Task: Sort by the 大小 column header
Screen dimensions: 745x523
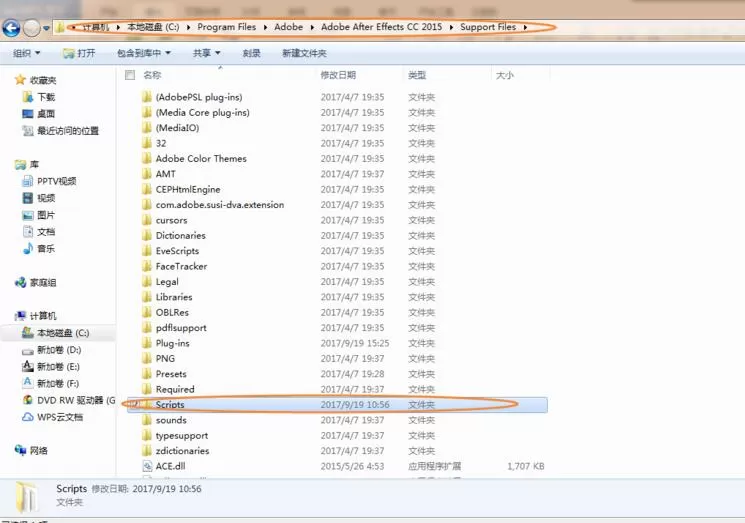Action: tap(505, 75)
